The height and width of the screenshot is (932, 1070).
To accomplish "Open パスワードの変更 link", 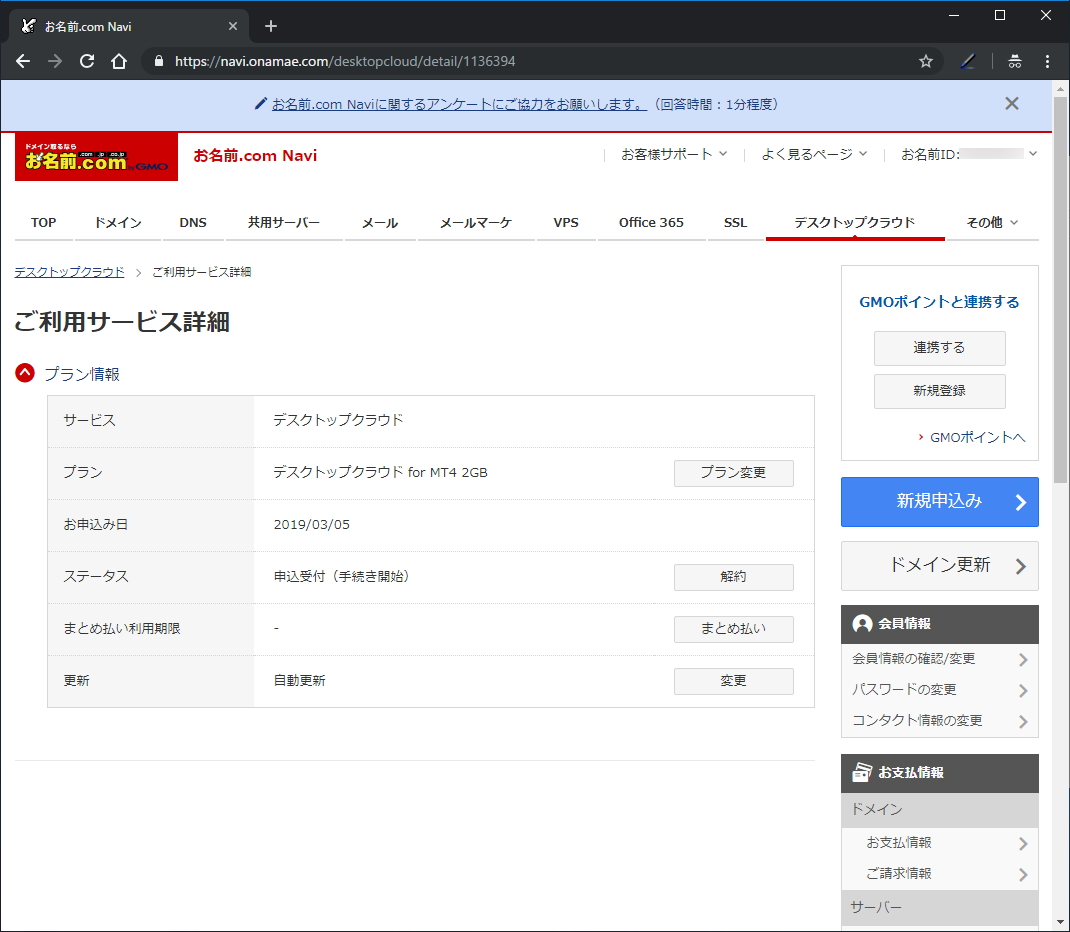I will pos(940,690).
